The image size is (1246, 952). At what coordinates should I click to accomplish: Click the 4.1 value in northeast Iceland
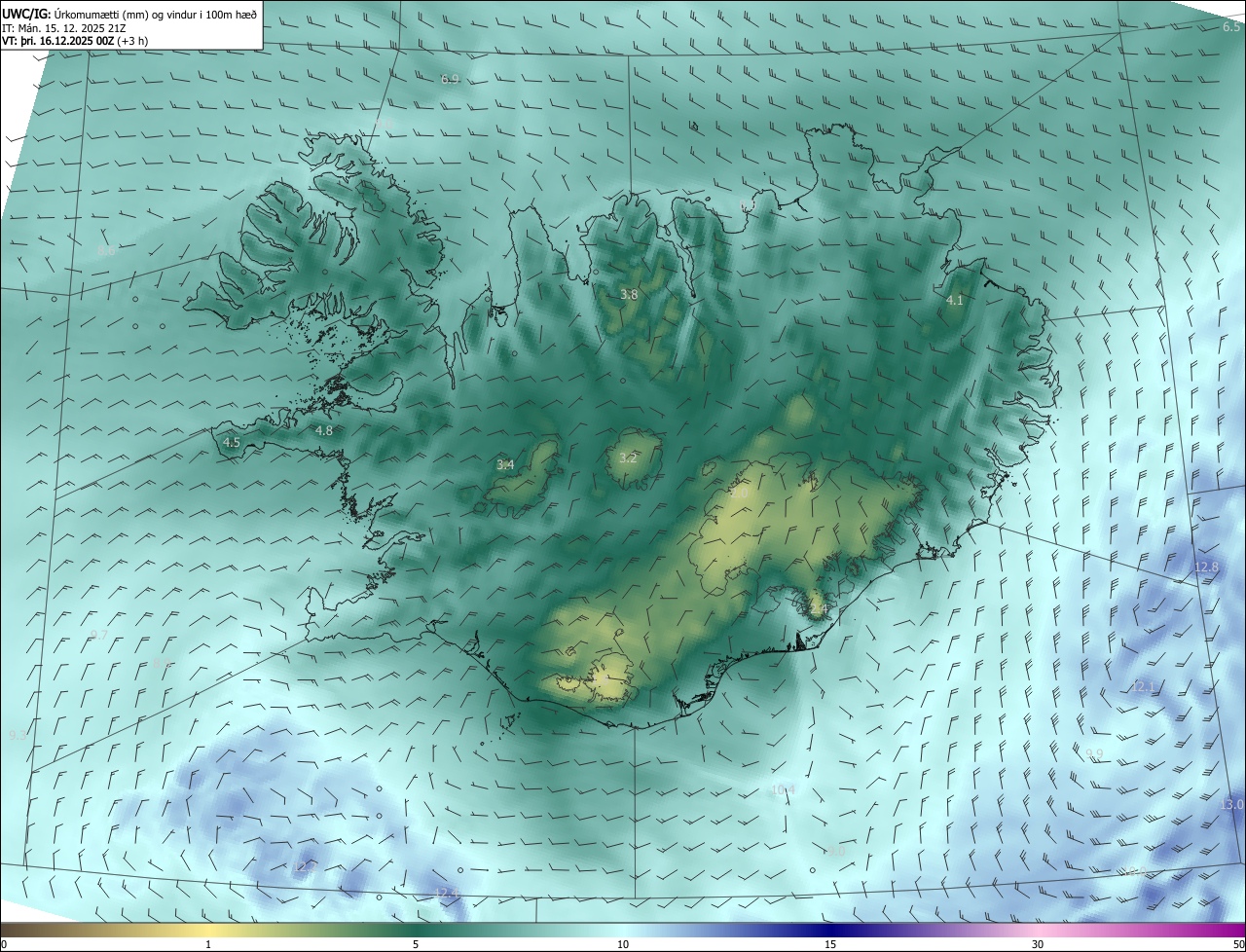pos(955,301)
